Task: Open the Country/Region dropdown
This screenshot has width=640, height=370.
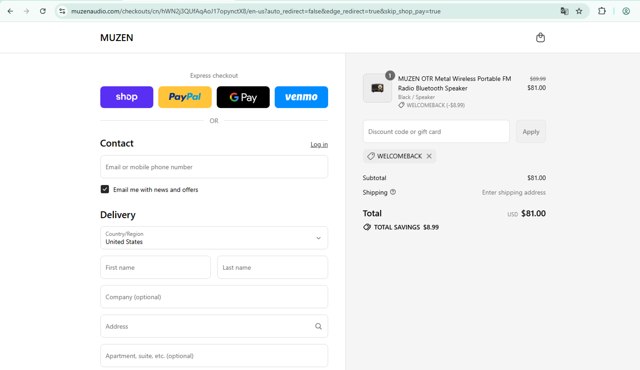Action: click(214, 238)
